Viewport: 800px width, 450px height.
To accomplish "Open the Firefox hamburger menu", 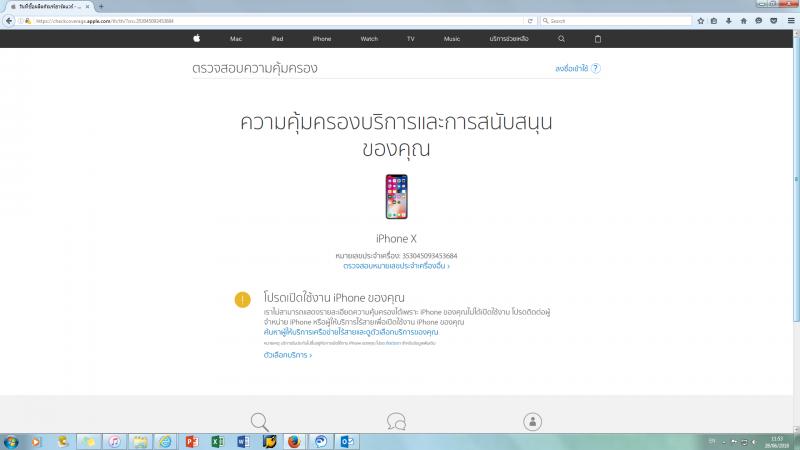I will 791,21.
